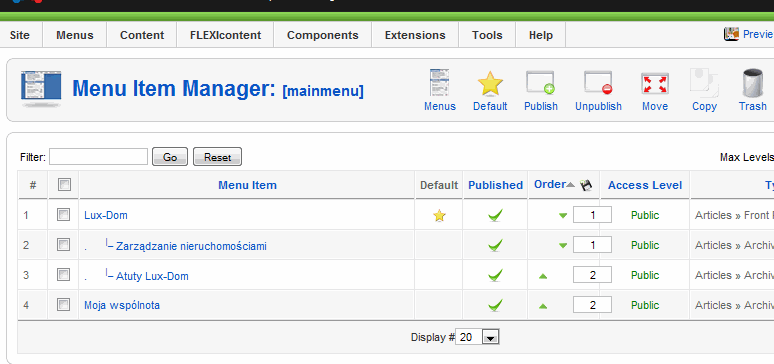The image size is (774, 364).
Task: Click the order field for Atuty Lux-Dom
Action: 592,275
